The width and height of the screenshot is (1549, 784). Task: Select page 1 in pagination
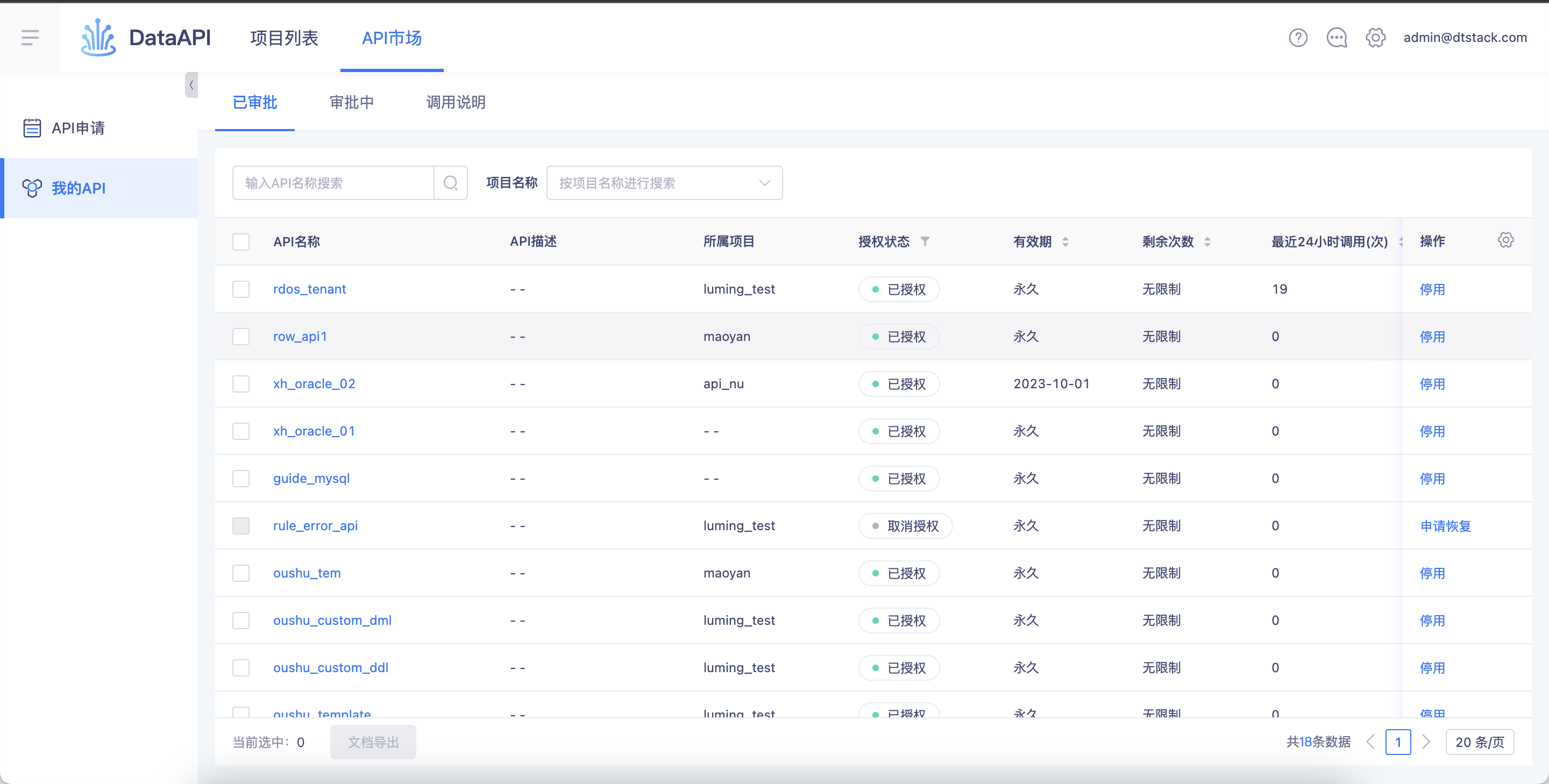point(1398,743)
